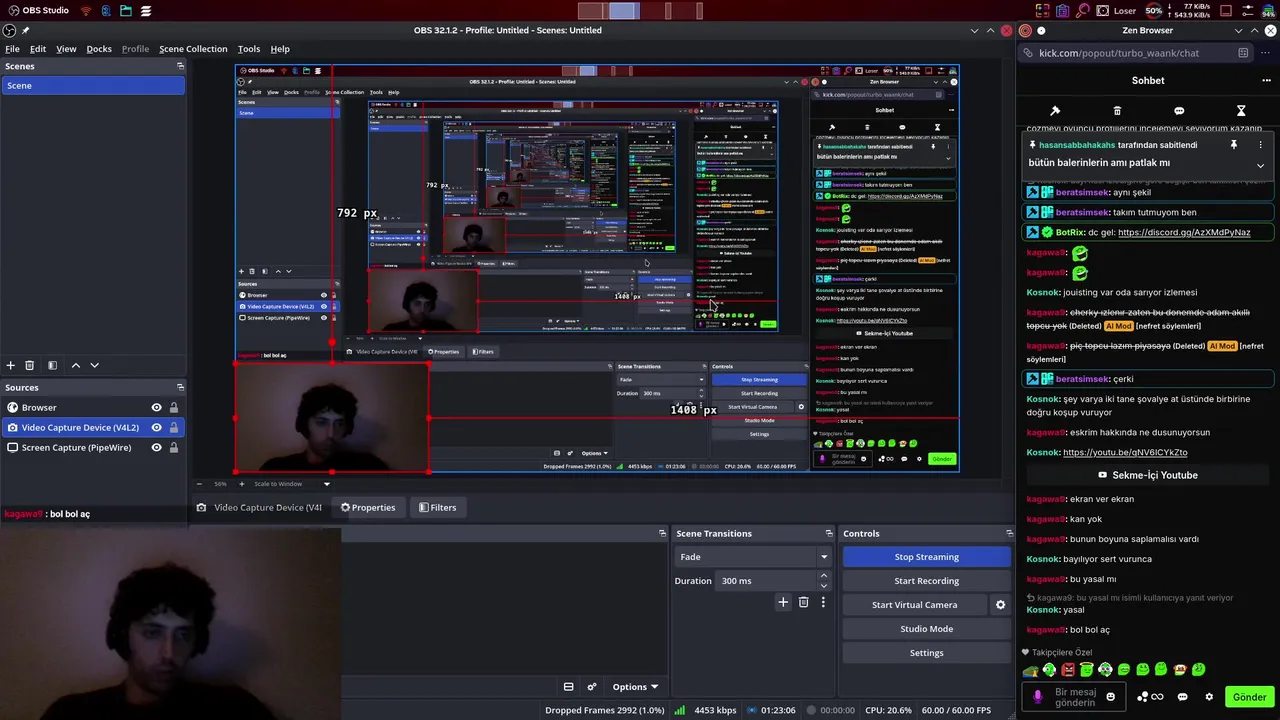Click Stop Streaming button
This screenshot has height=720, width=1280.
click(927, 557)
